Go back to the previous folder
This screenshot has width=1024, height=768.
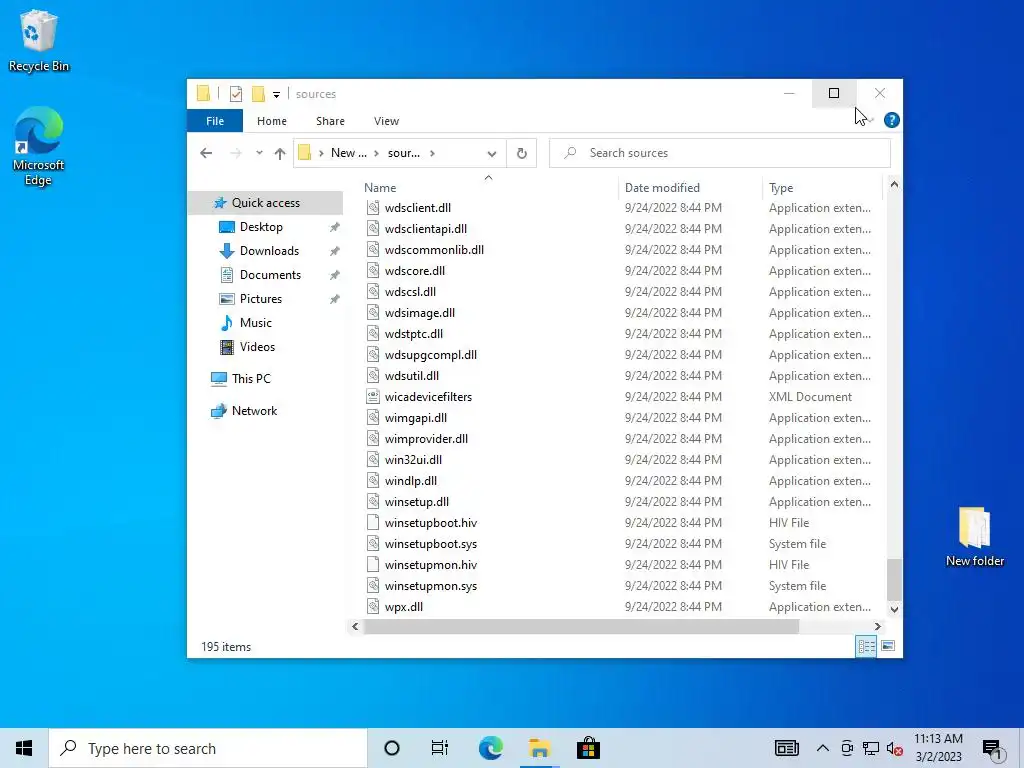coord(206,153)
